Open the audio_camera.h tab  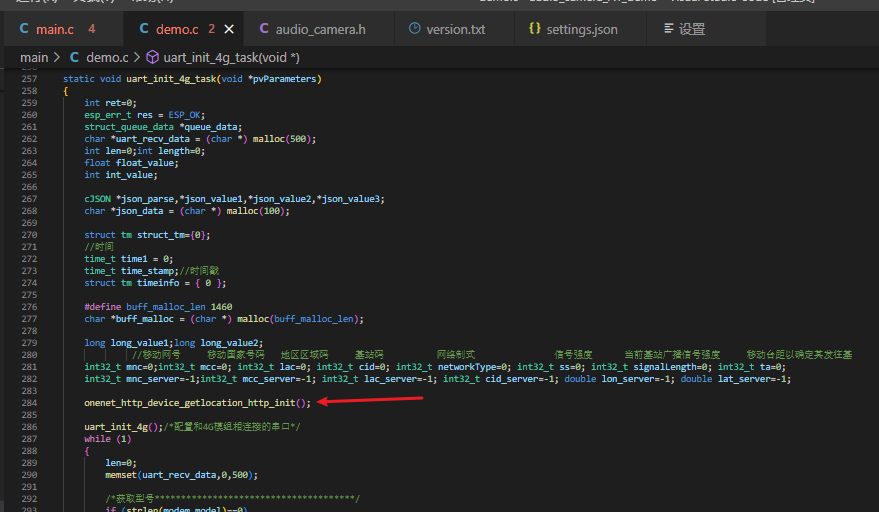click(320, 29)
